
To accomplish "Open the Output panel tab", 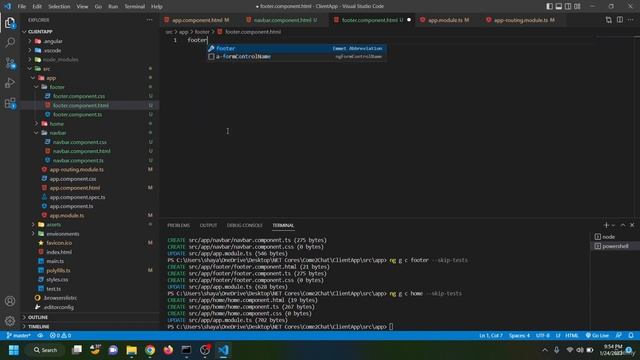I will (x=208, y=225).
